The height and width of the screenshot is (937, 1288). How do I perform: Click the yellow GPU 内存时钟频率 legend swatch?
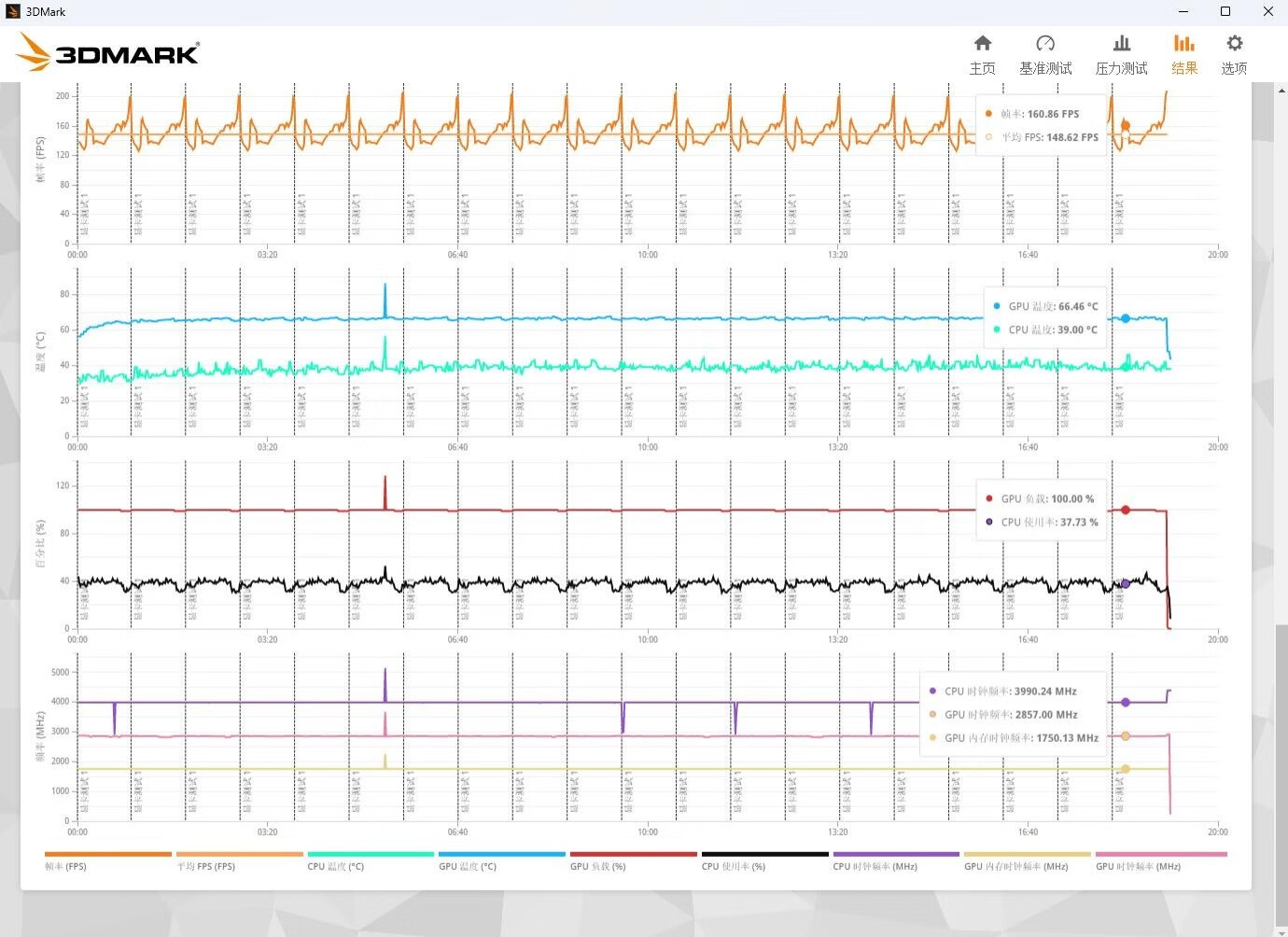1027,854
